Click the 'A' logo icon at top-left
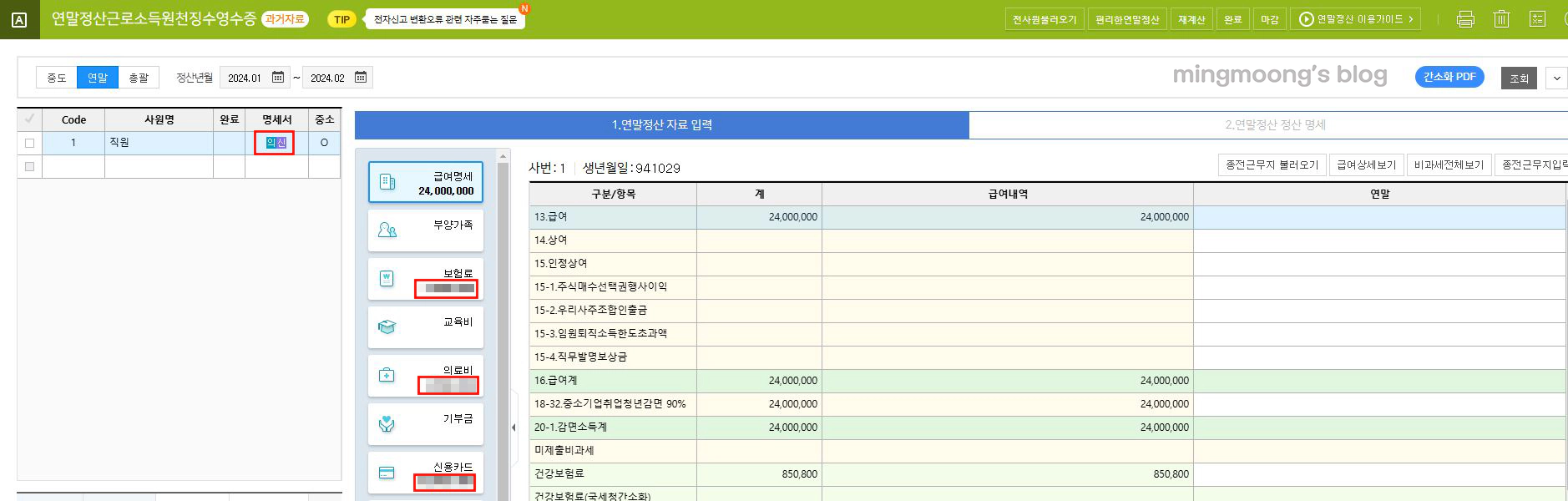 pos(19,20)
